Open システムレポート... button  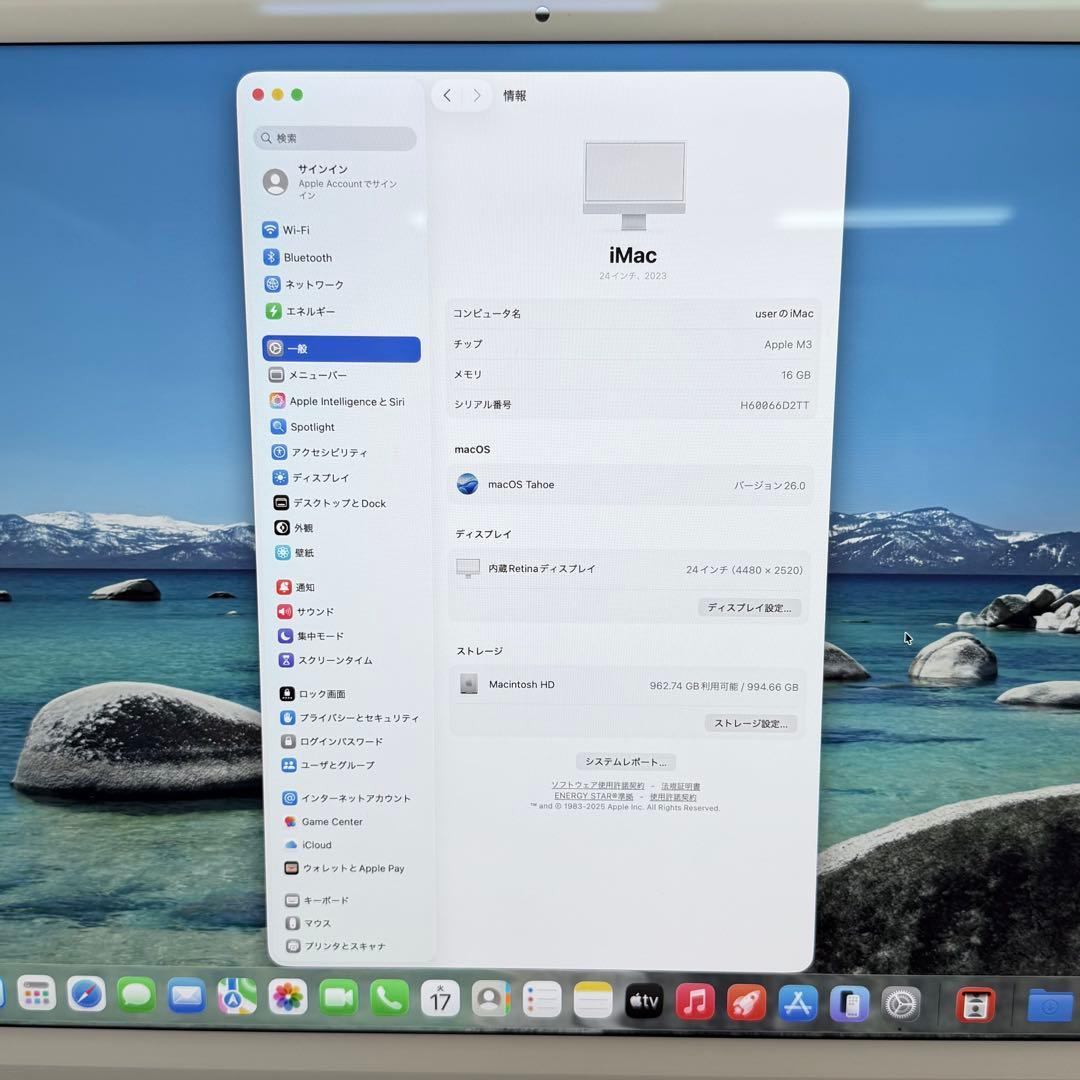(625, 761)
